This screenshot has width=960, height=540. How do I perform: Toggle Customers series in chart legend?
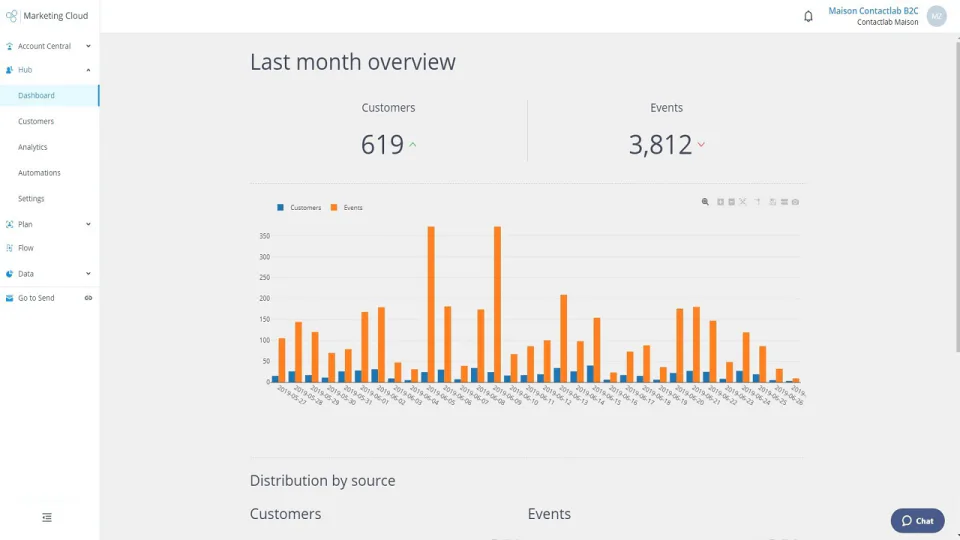click(299, 208)
